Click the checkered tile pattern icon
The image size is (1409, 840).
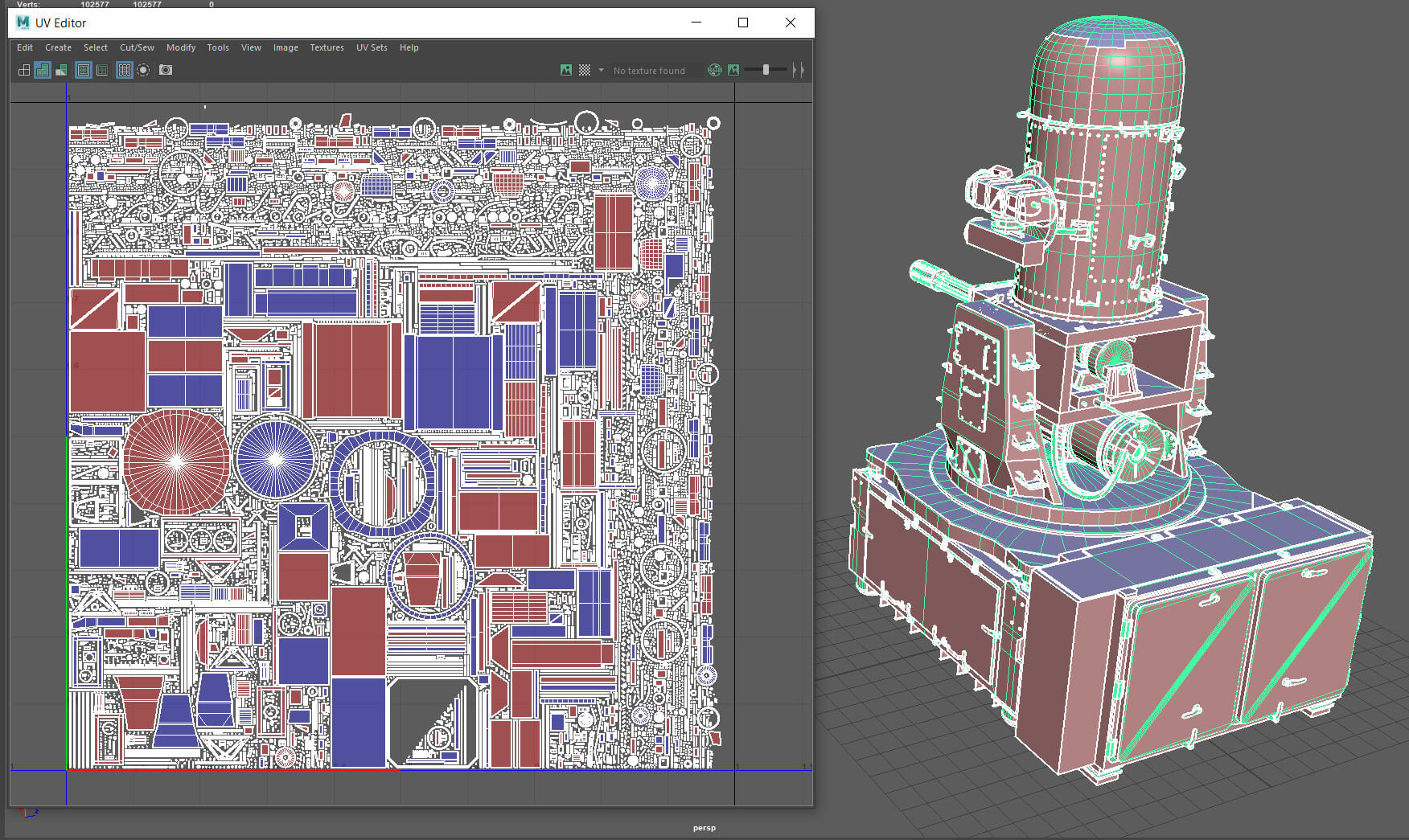tap(585, 70)
